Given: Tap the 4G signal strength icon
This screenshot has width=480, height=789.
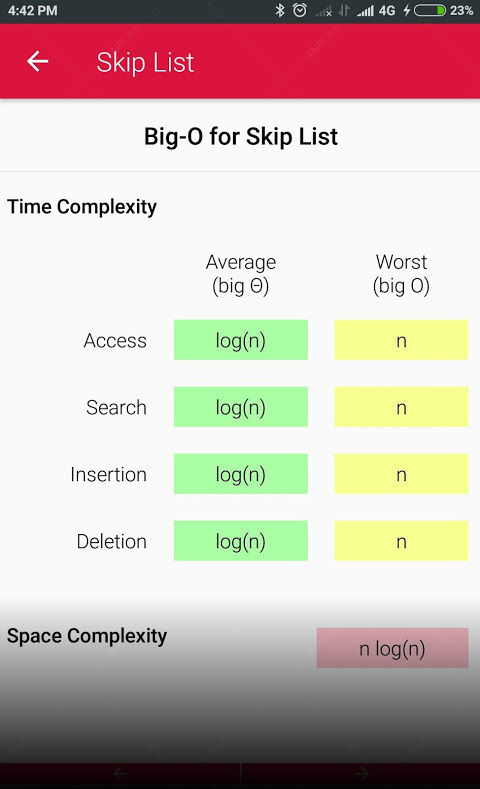Looking at the screenshot, I should click(x=365, y=11).
